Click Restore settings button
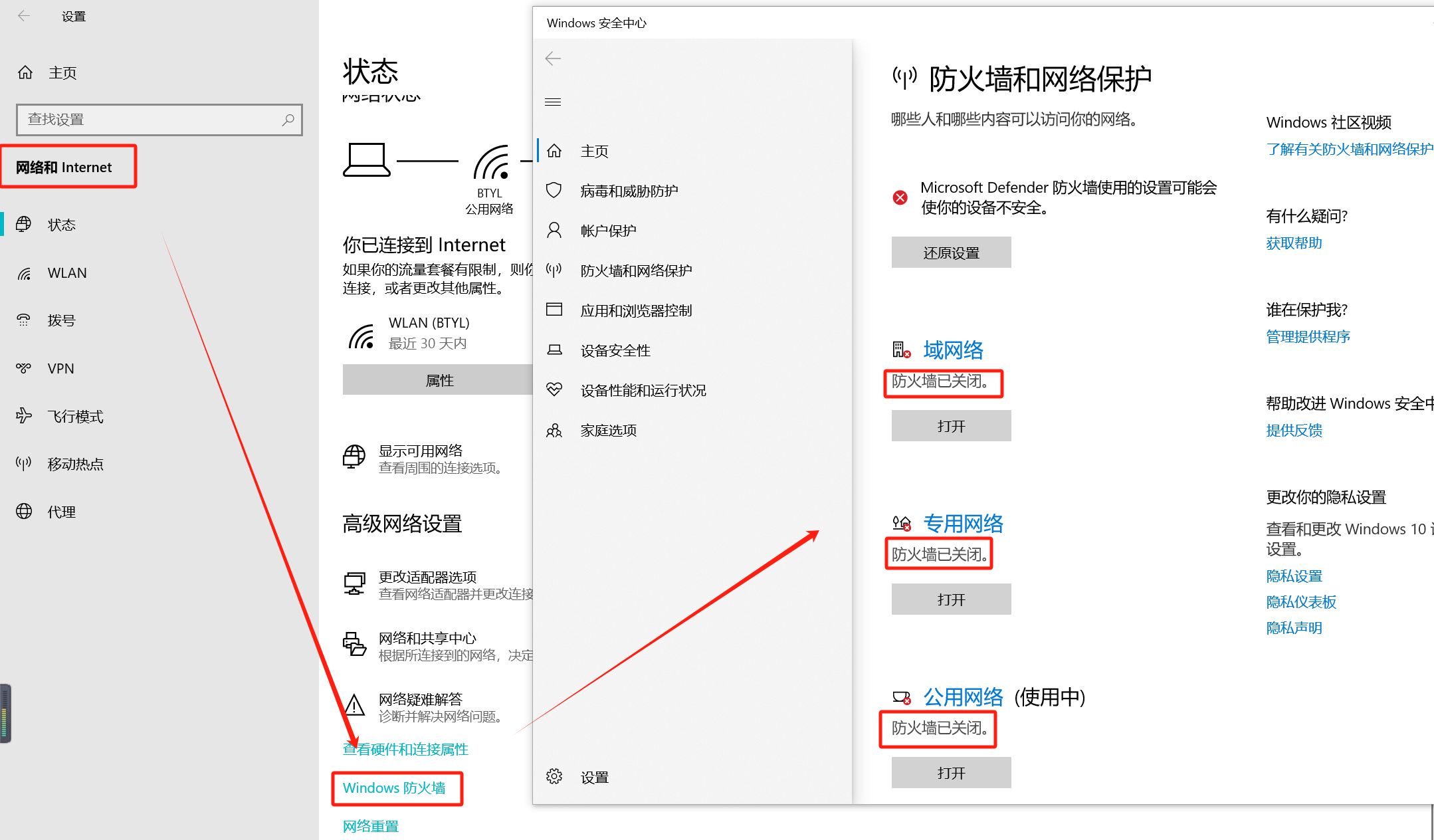The height and width of the screenshot is (840, 1434). pos(951,253)
